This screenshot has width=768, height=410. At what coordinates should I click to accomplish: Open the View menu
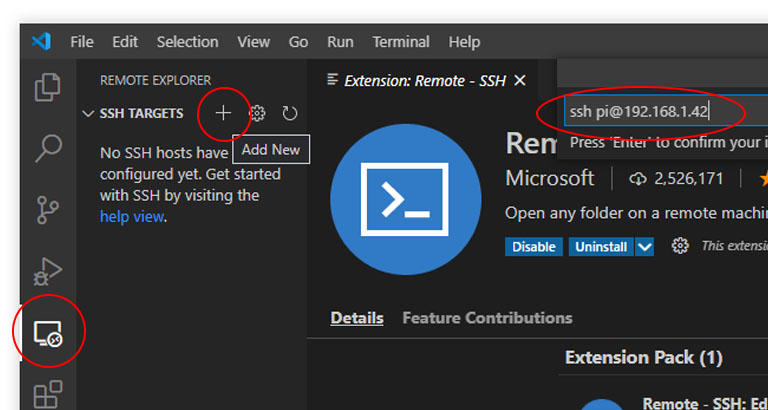click(254, 42)
